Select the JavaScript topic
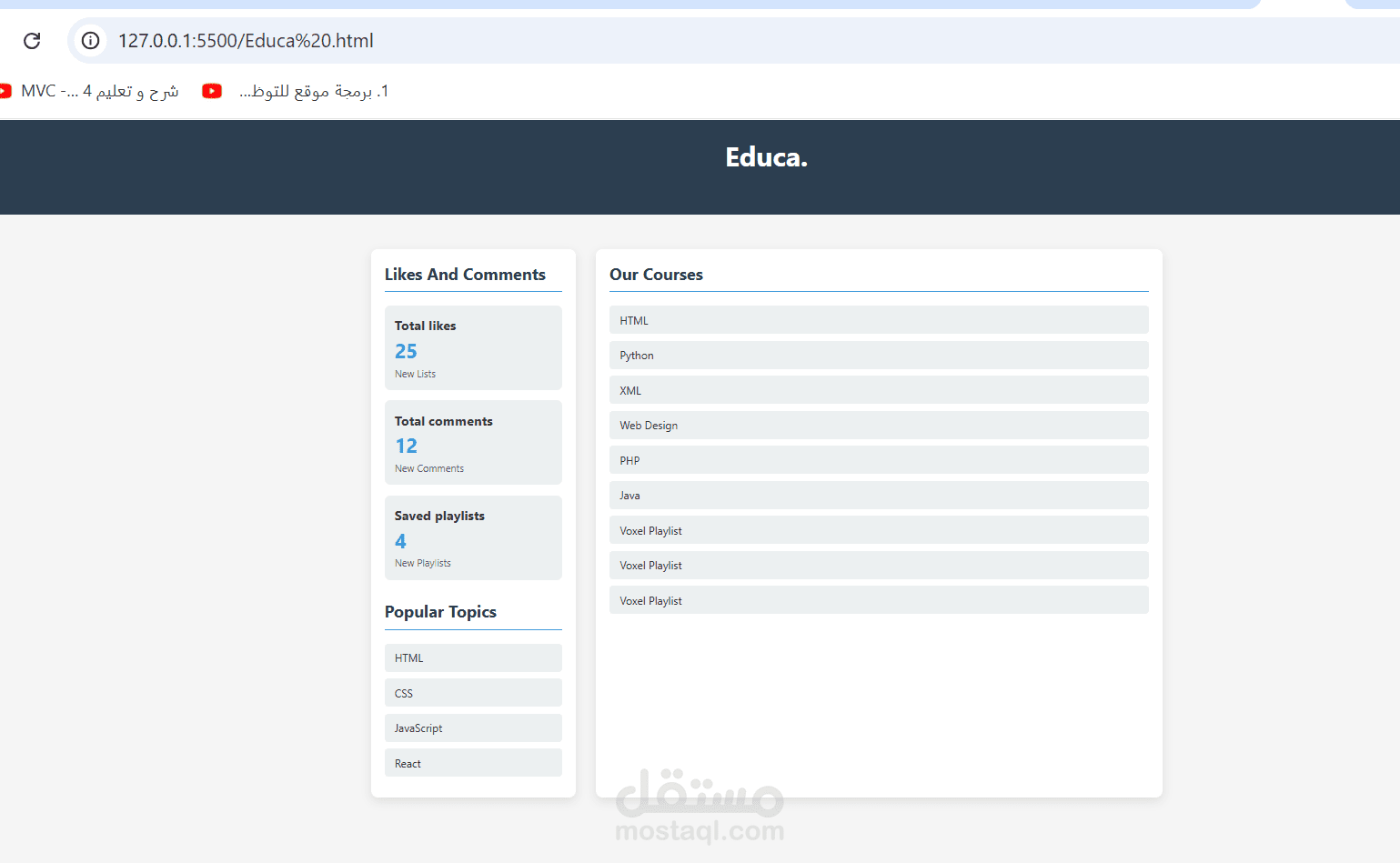 pos(473,728)
